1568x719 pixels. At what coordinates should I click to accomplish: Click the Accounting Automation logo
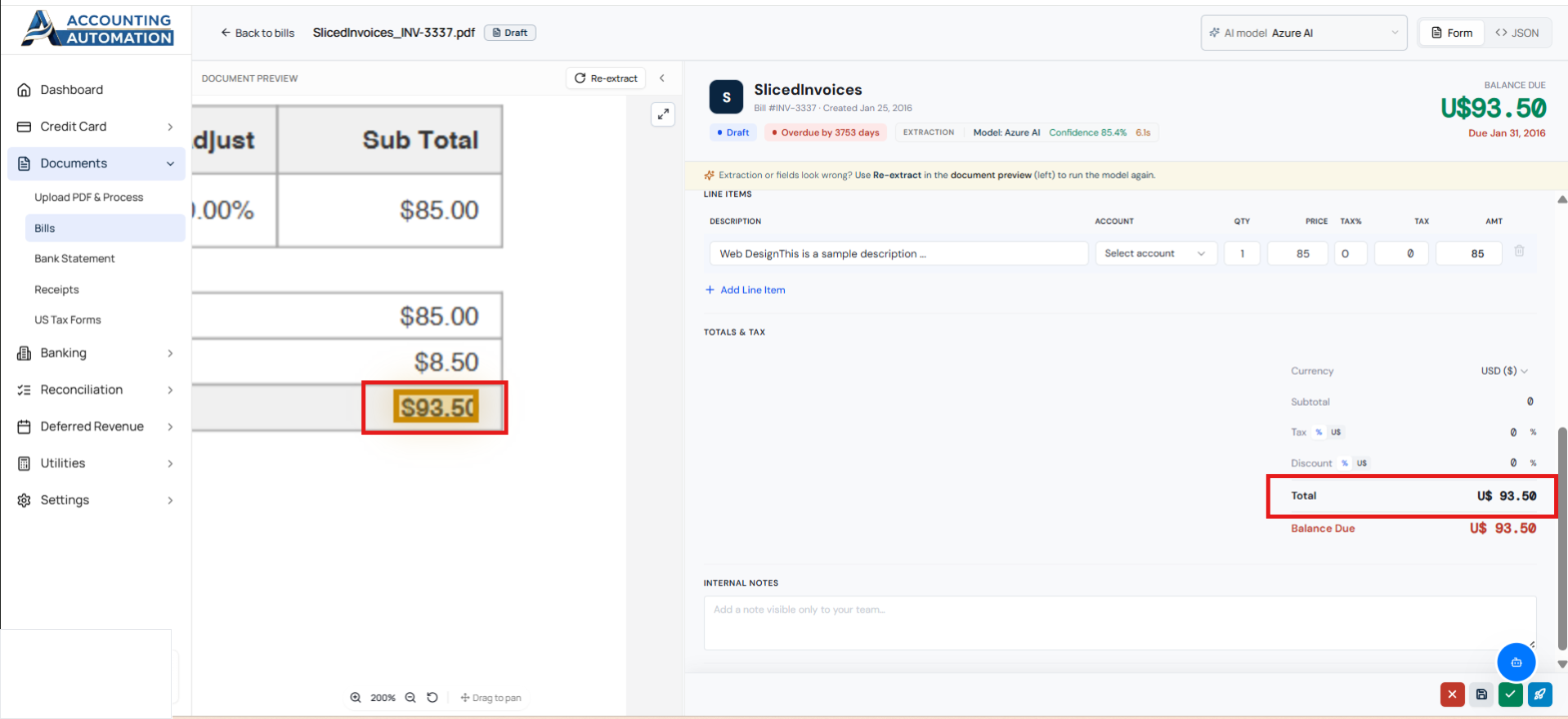[97, 29]
